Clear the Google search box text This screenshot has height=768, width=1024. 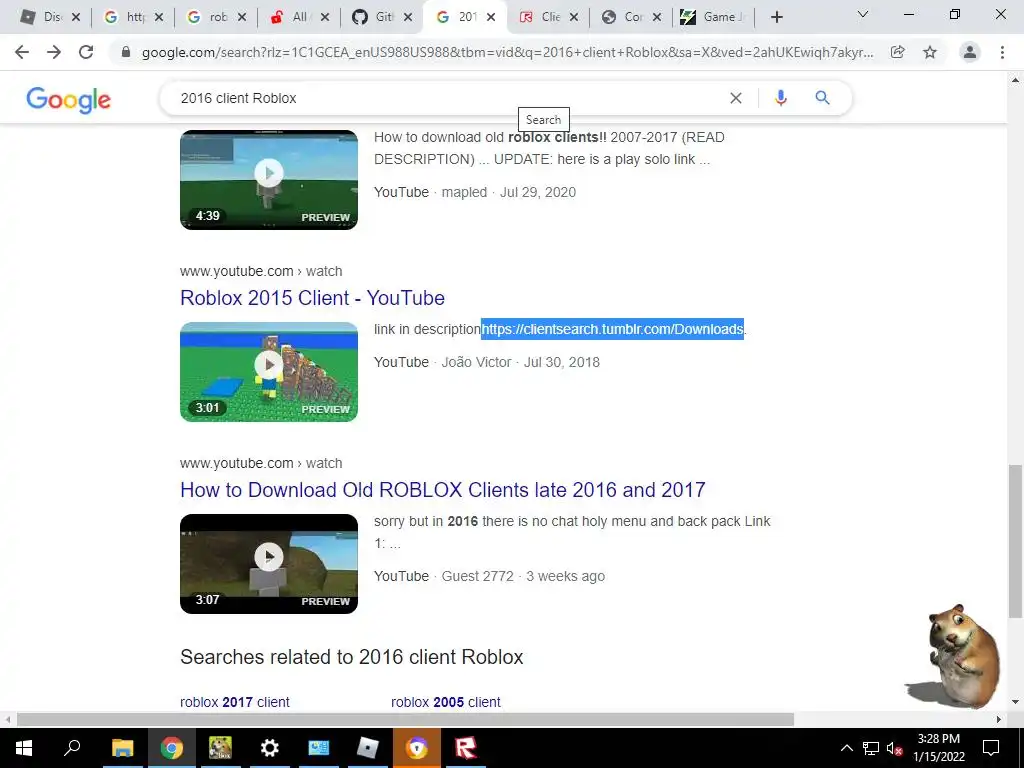tap(735, 98)
